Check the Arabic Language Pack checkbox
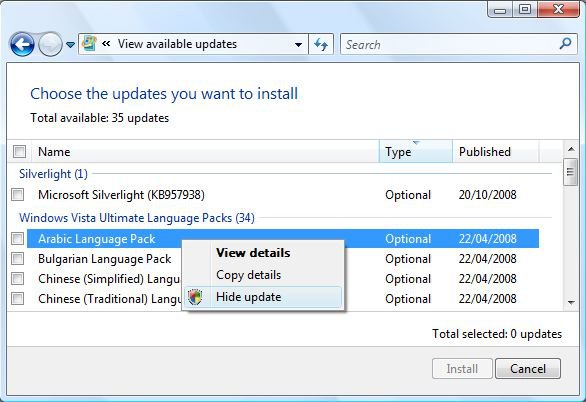Viewport: 586px width, 402px height. pos(18,238)
